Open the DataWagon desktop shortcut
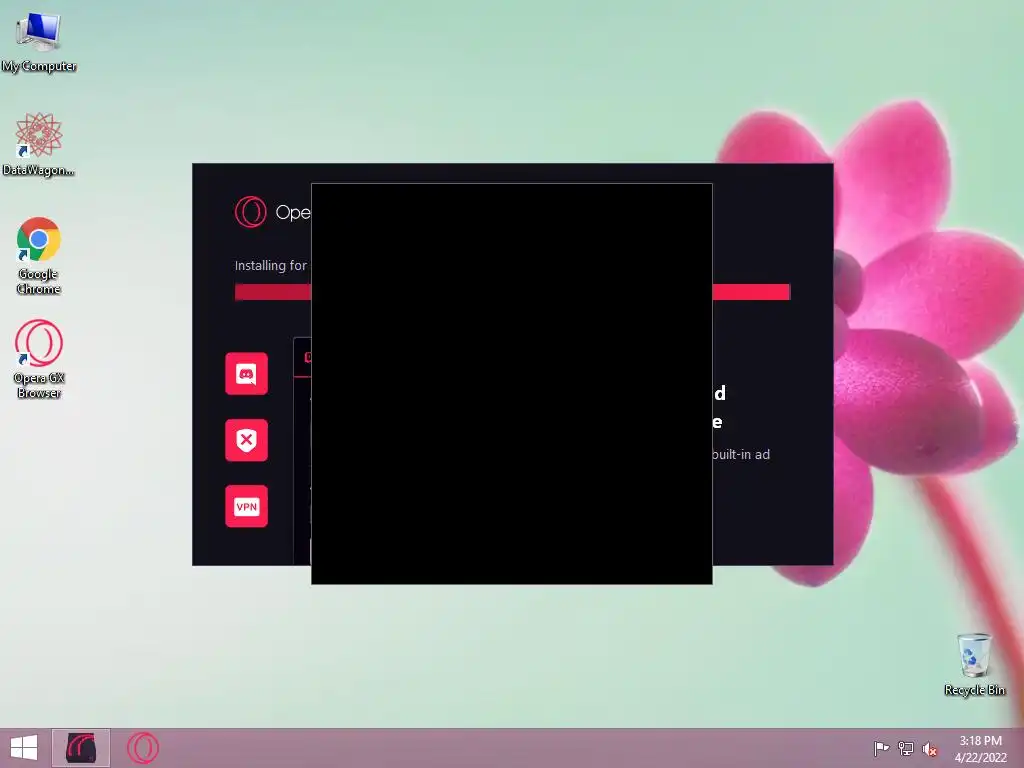Viewport: 1024px width, 768px height. click(x=39, y=144)
